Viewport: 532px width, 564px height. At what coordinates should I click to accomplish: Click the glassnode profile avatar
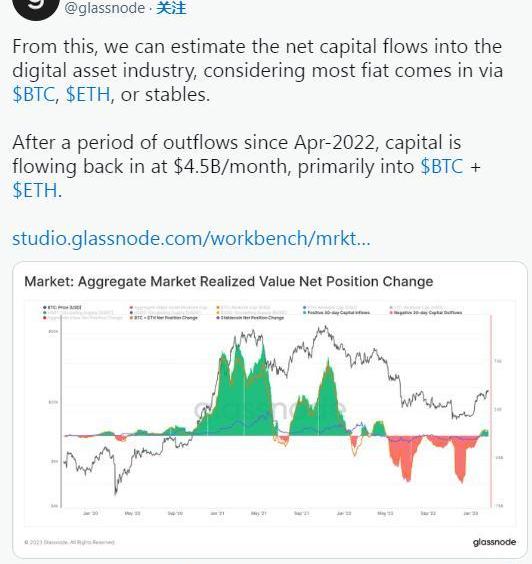[35, 7]
